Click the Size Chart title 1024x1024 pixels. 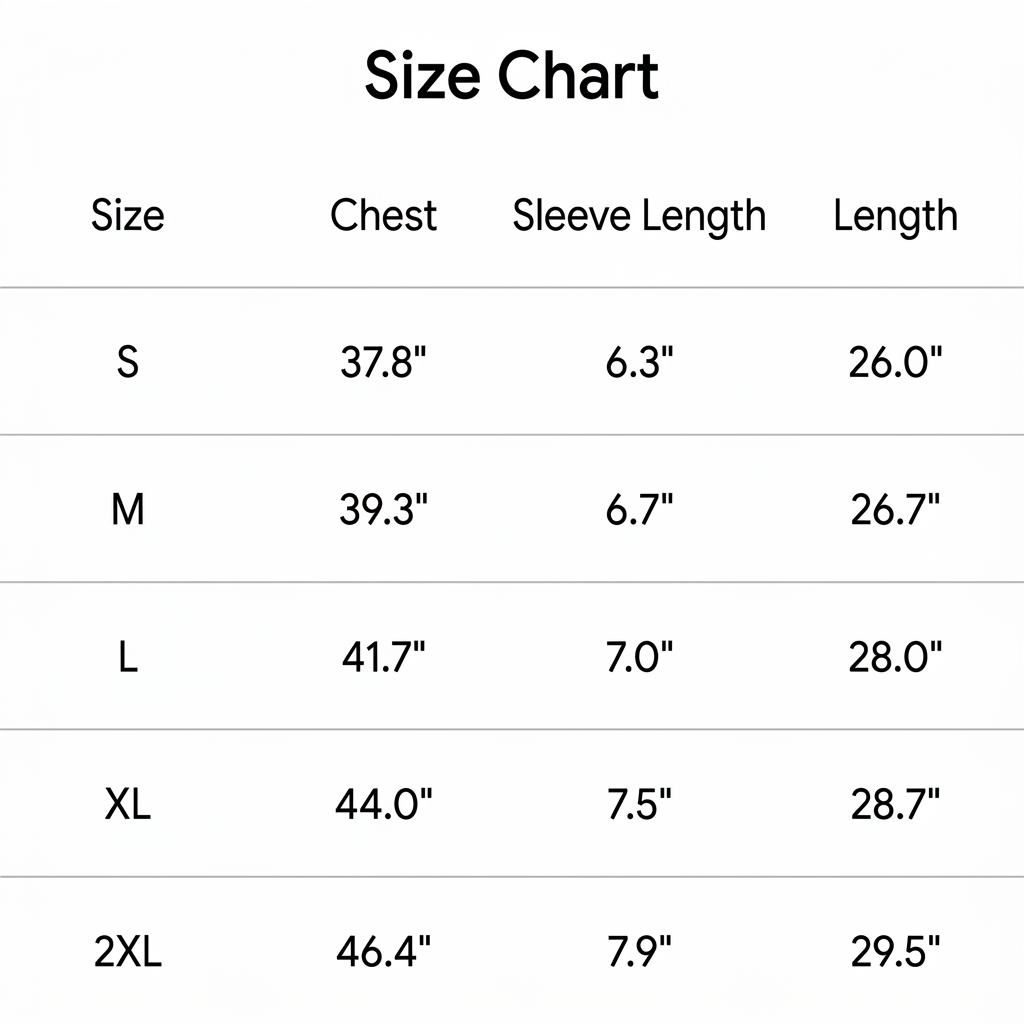tap(512, 76)
